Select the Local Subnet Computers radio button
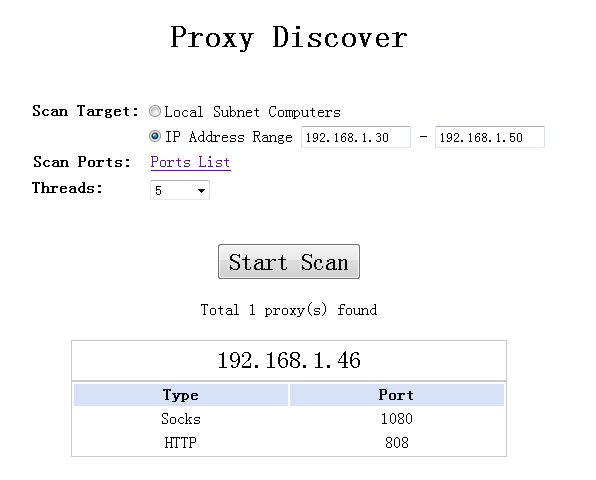Viewport: 596px width, 480px height. pyautogui.click(x=155, y=111)
